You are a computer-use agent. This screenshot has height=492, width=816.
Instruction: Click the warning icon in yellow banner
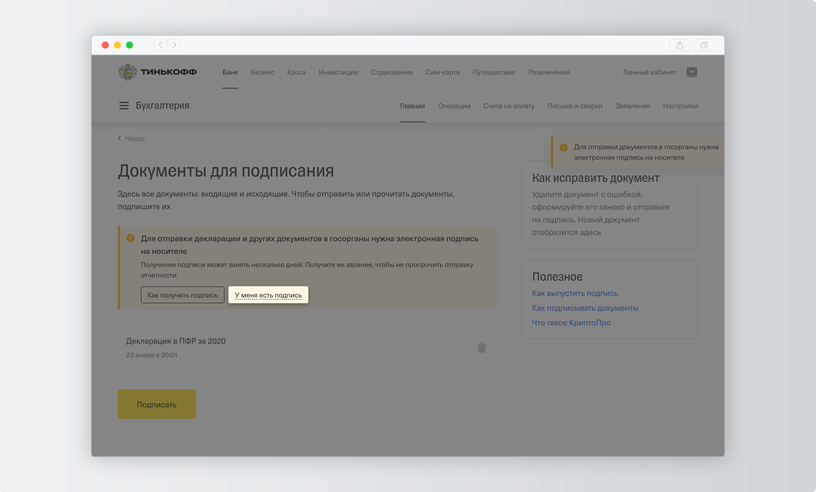click(x=130, y=238)
